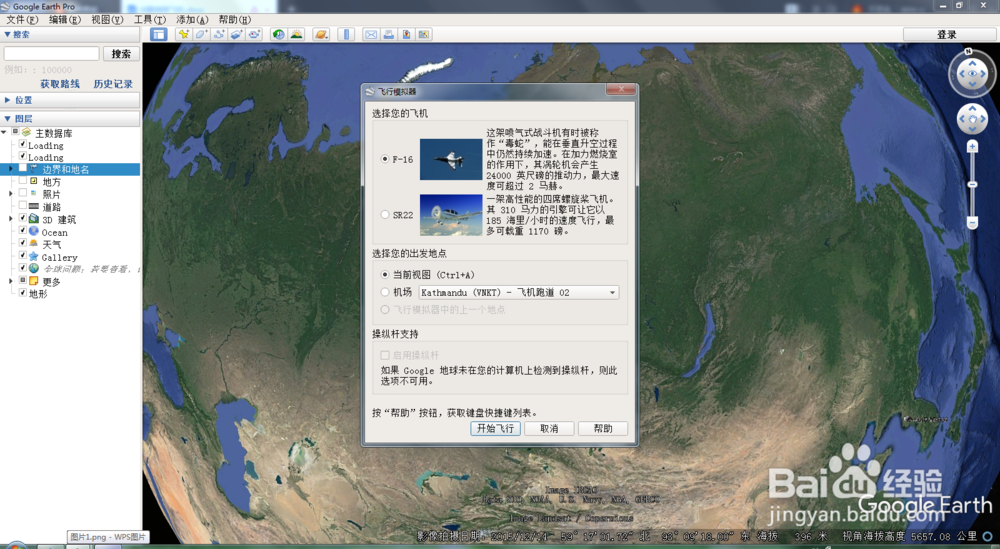Add a polygon using the toolbar icon
The image size is (1000, 549).
pos(201,34)
